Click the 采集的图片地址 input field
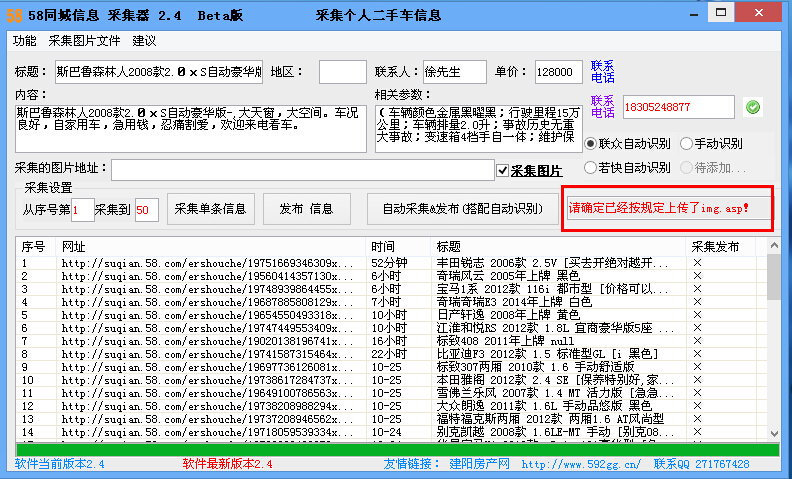This screenshot has height=479, width=792. (x=302, y=170)
